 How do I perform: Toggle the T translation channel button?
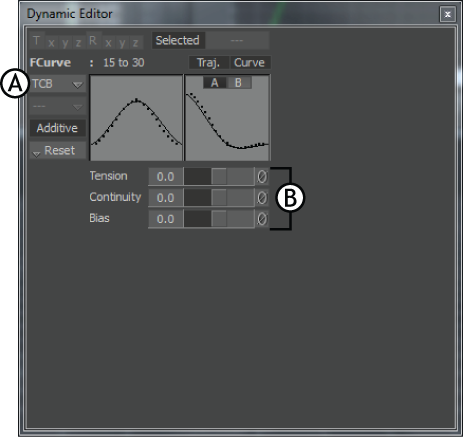click(37, 41)
